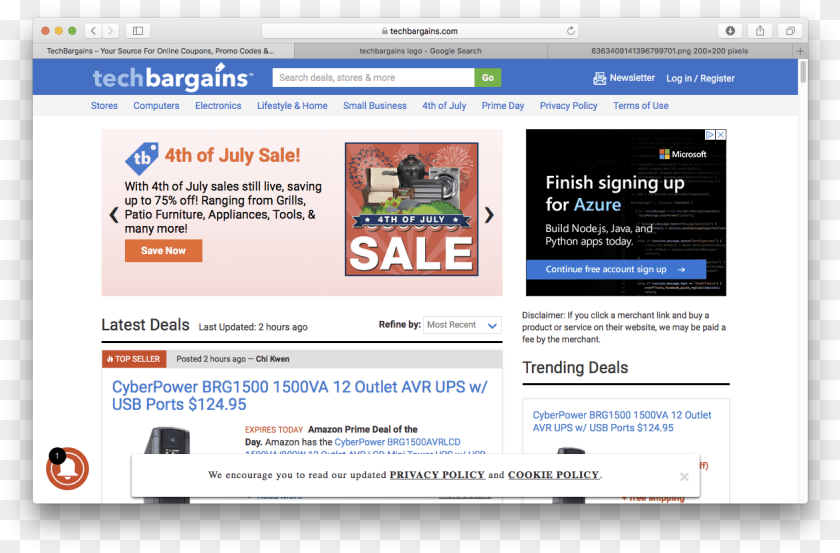Go forward with Safari's forward arrow
This screenshot has height=553, width=840.
[110, 31]
